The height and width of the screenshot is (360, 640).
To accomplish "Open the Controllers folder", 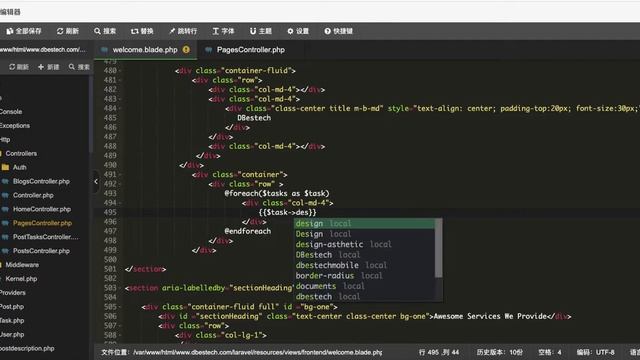I will point(21,153).
